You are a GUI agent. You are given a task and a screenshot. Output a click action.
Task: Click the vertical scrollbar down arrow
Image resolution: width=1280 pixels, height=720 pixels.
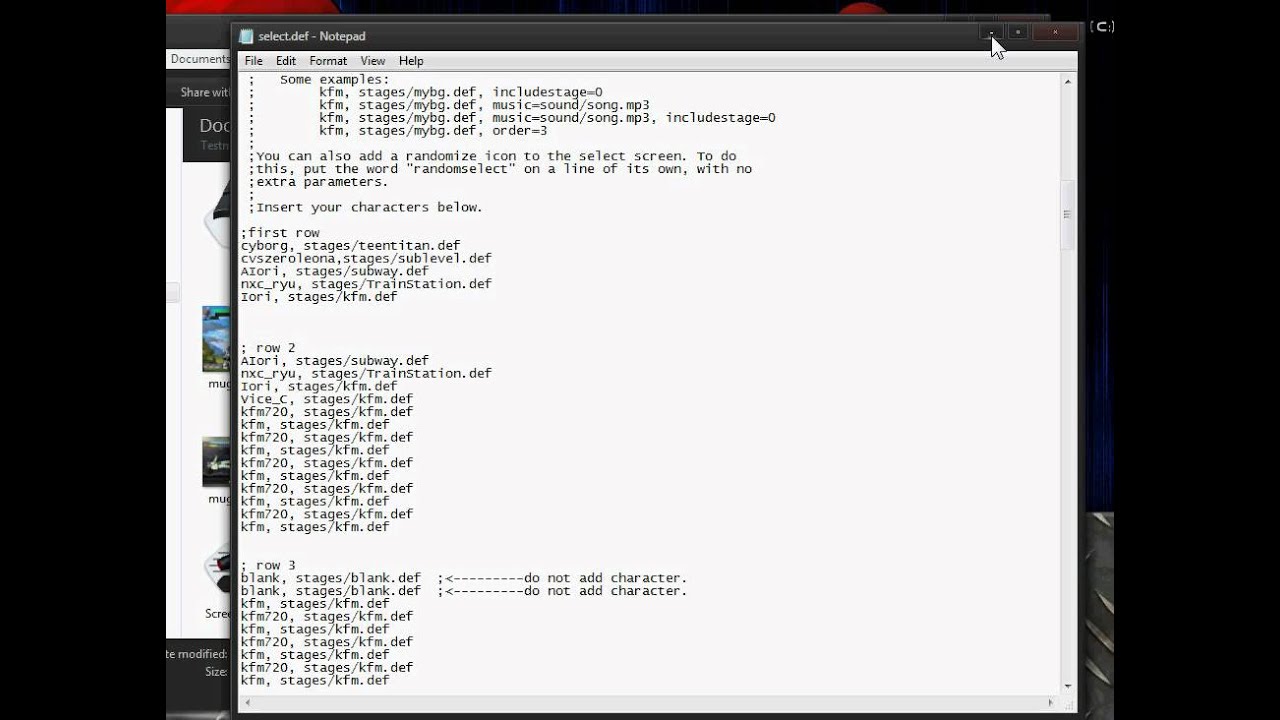pyautogui.click(x=1068, y=686)
